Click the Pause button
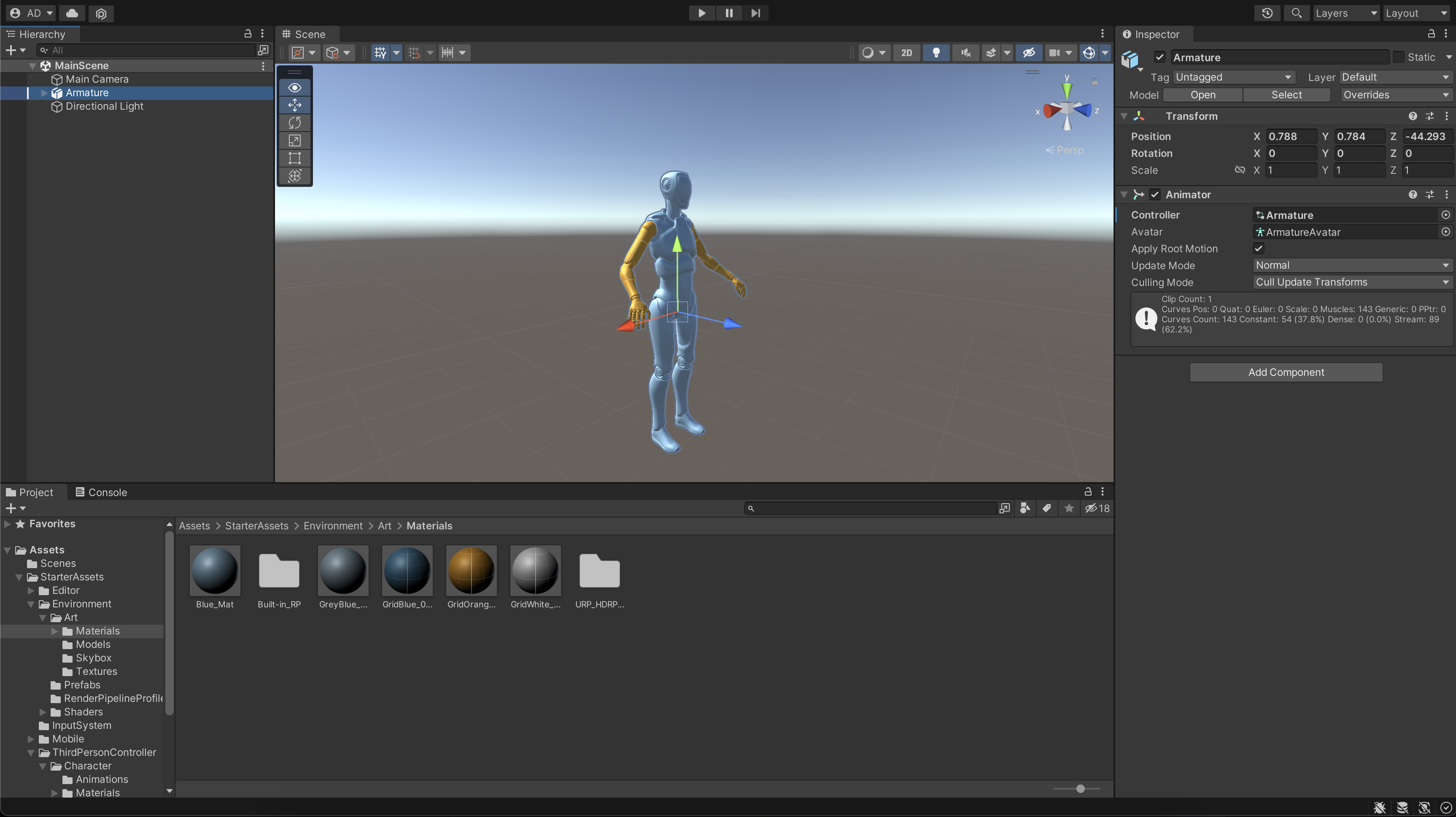 click(728, 13)
